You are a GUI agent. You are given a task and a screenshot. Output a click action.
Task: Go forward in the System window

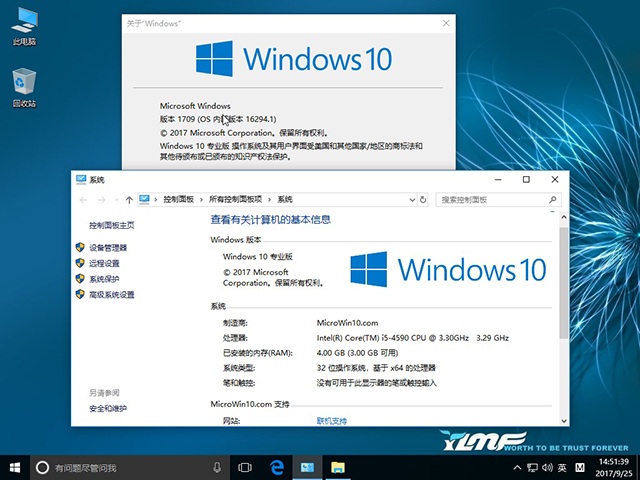[x=101, y=200]
